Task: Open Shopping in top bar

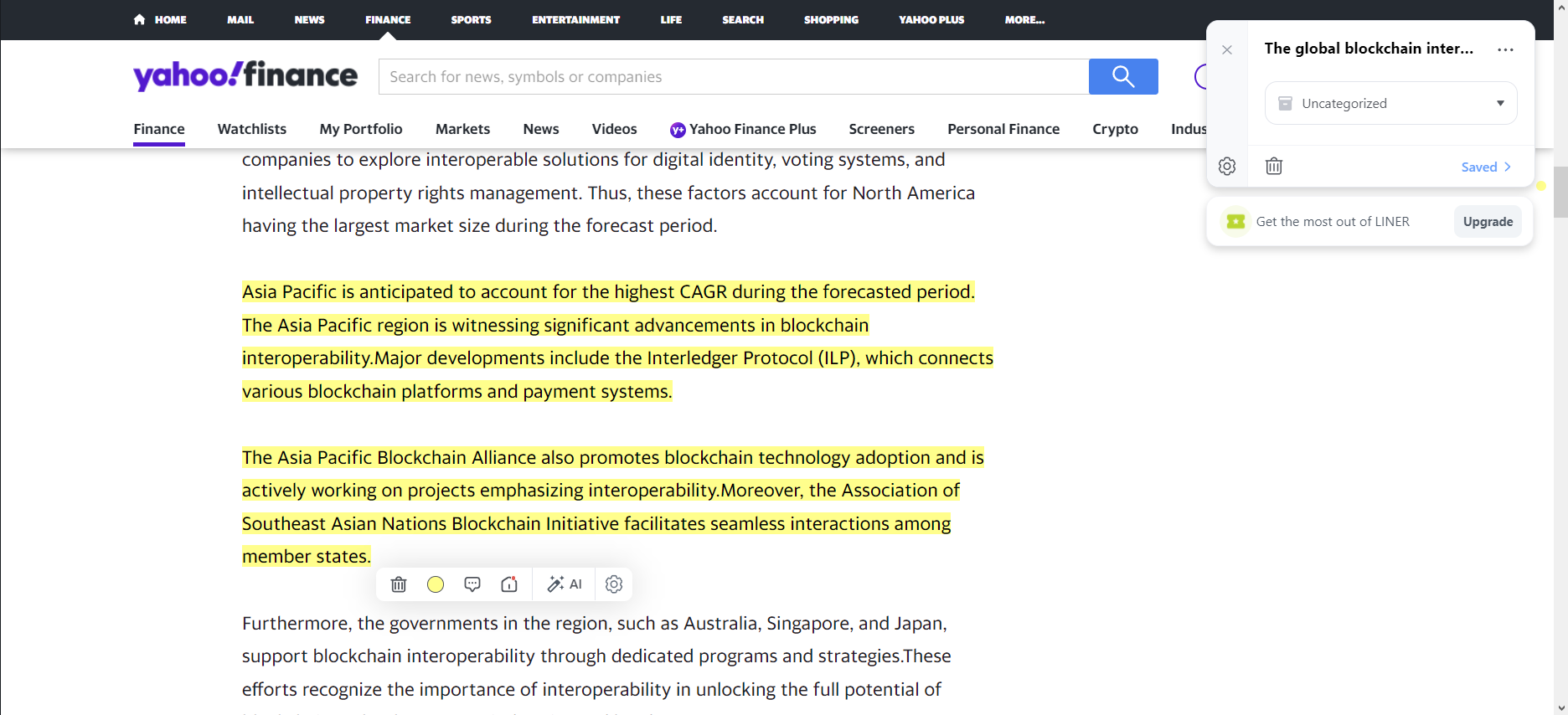Action: coord(831,19)
